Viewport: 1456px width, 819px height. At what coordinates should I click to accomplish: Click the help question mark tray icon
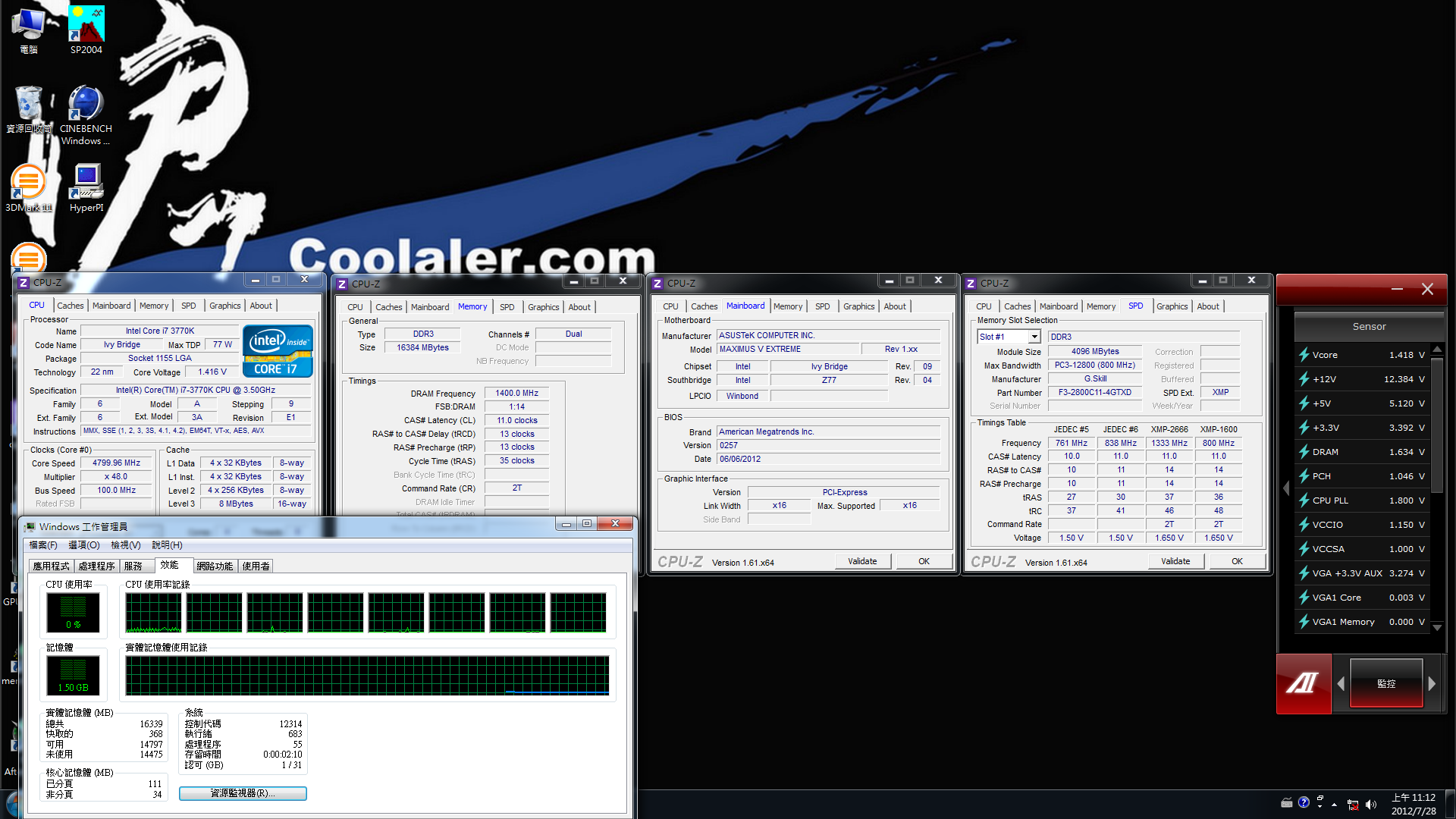(x=1304, y=802)
